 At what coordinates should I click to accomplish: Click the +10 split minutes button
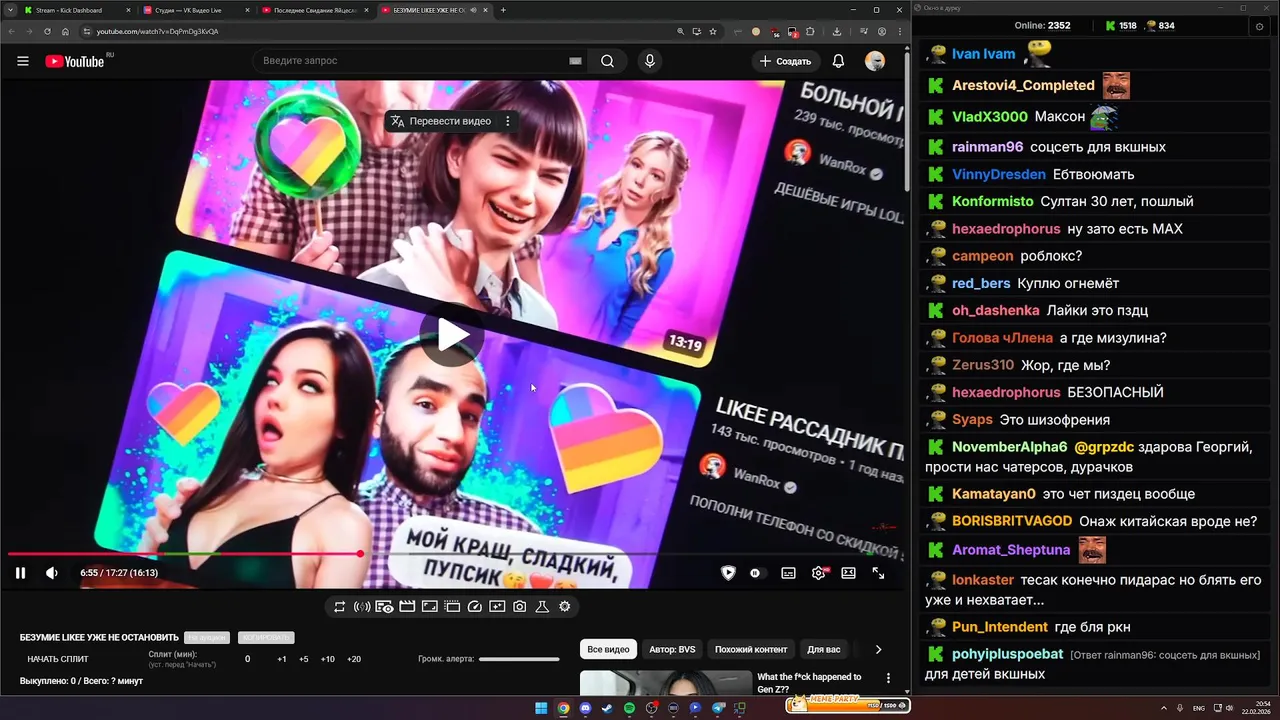328,659
